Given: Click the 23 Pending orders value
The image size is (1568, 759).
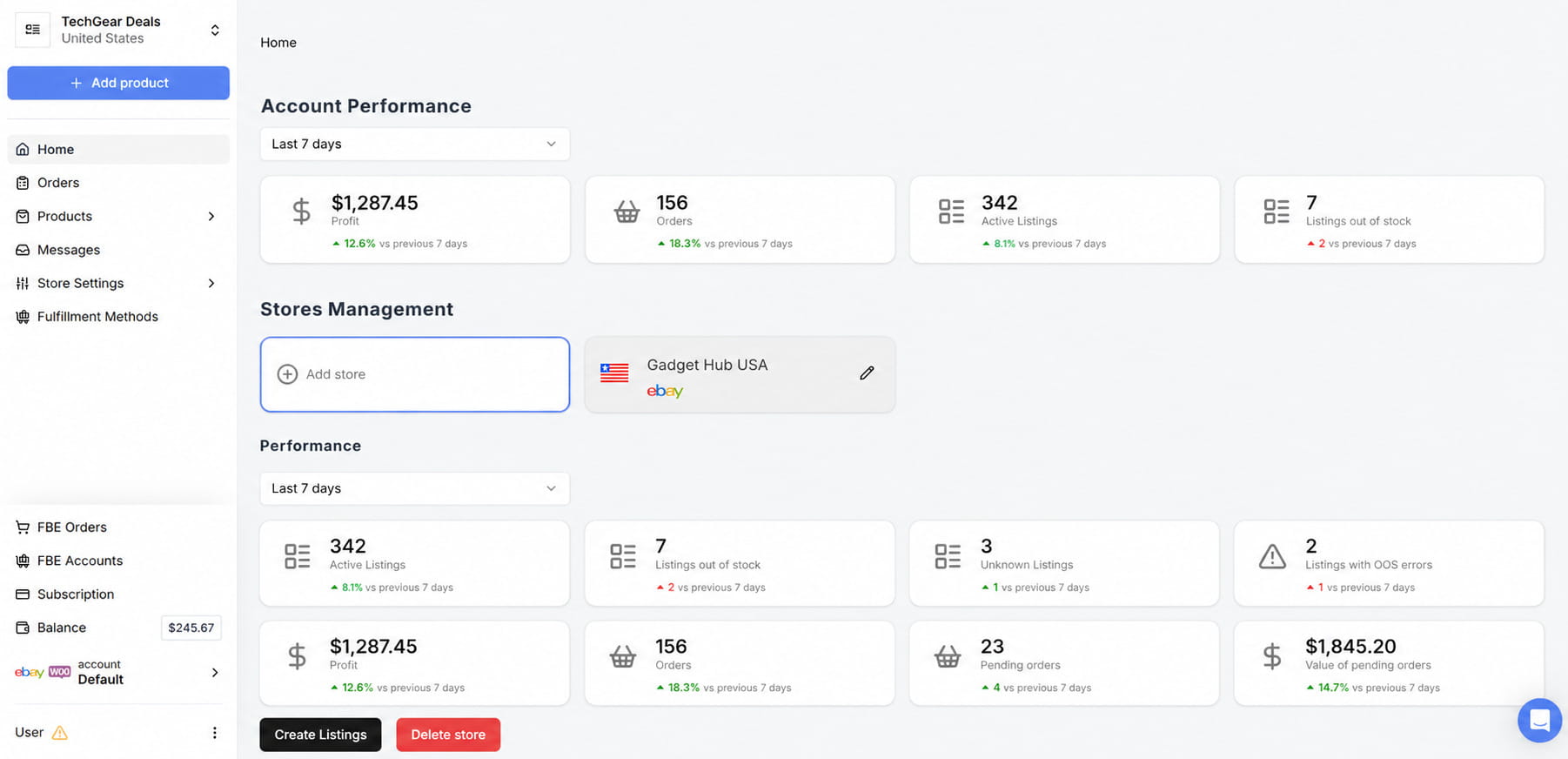Looking at the screenshot, I should point(992,647).
